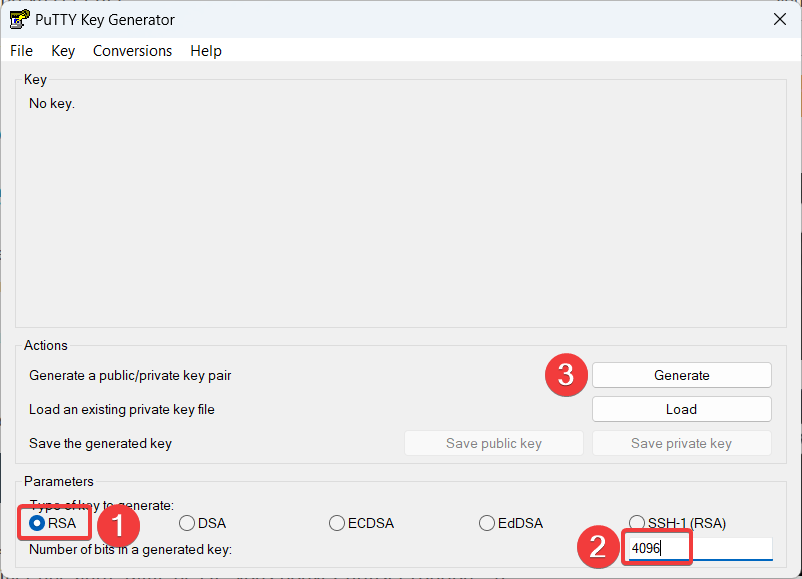Focus the number of bits input field
The height and width of the screenshot is (579, 802).
[700, 549]
